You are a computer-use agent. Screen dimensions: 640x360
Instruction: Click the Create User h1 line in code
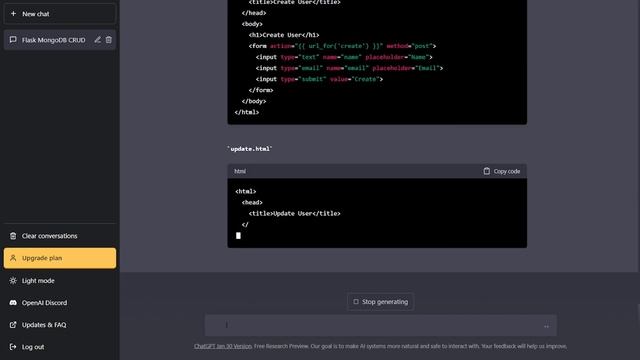(284, 35)
